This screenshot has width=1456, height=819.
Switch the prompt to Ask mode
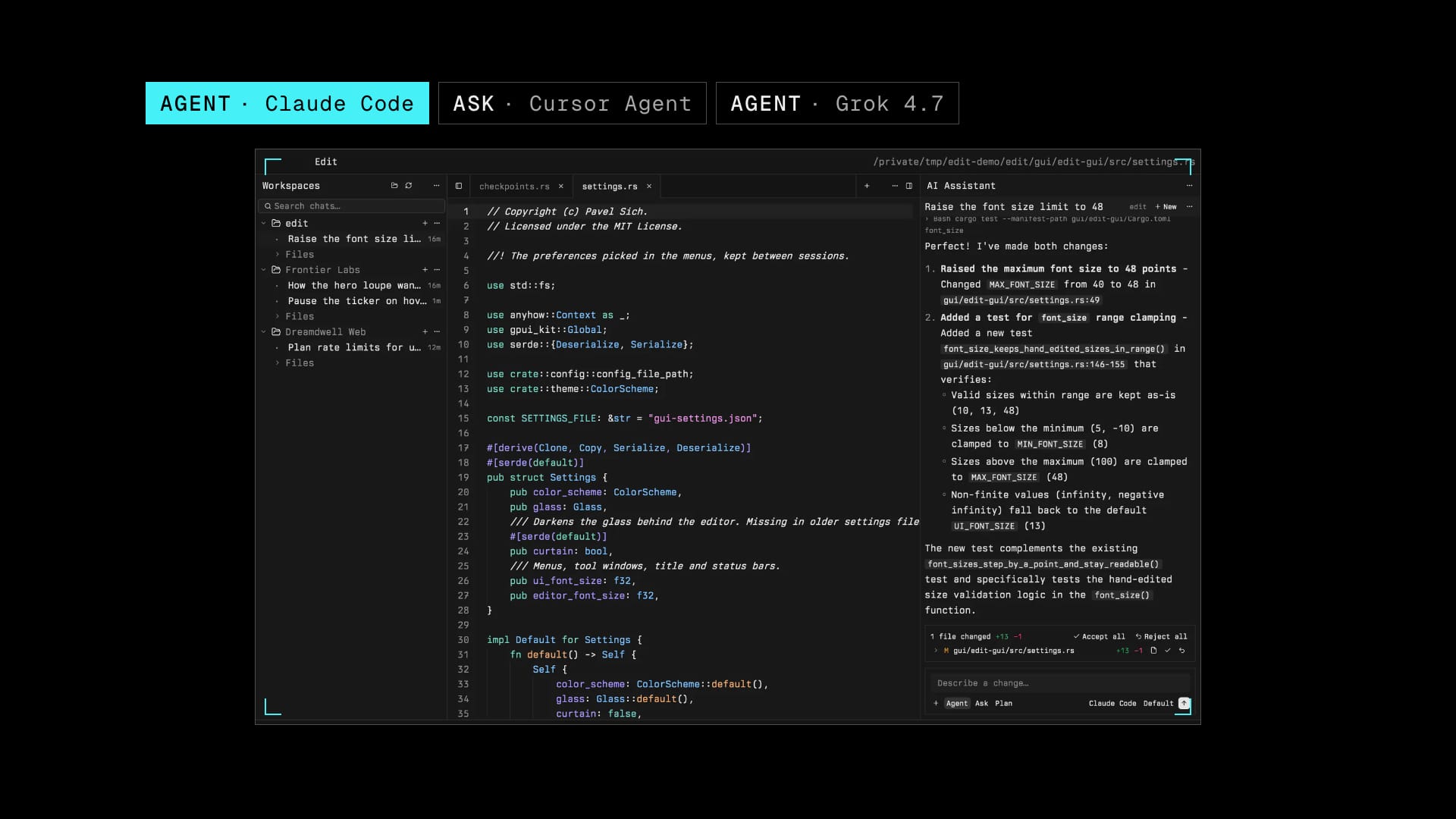pos(981,704)
